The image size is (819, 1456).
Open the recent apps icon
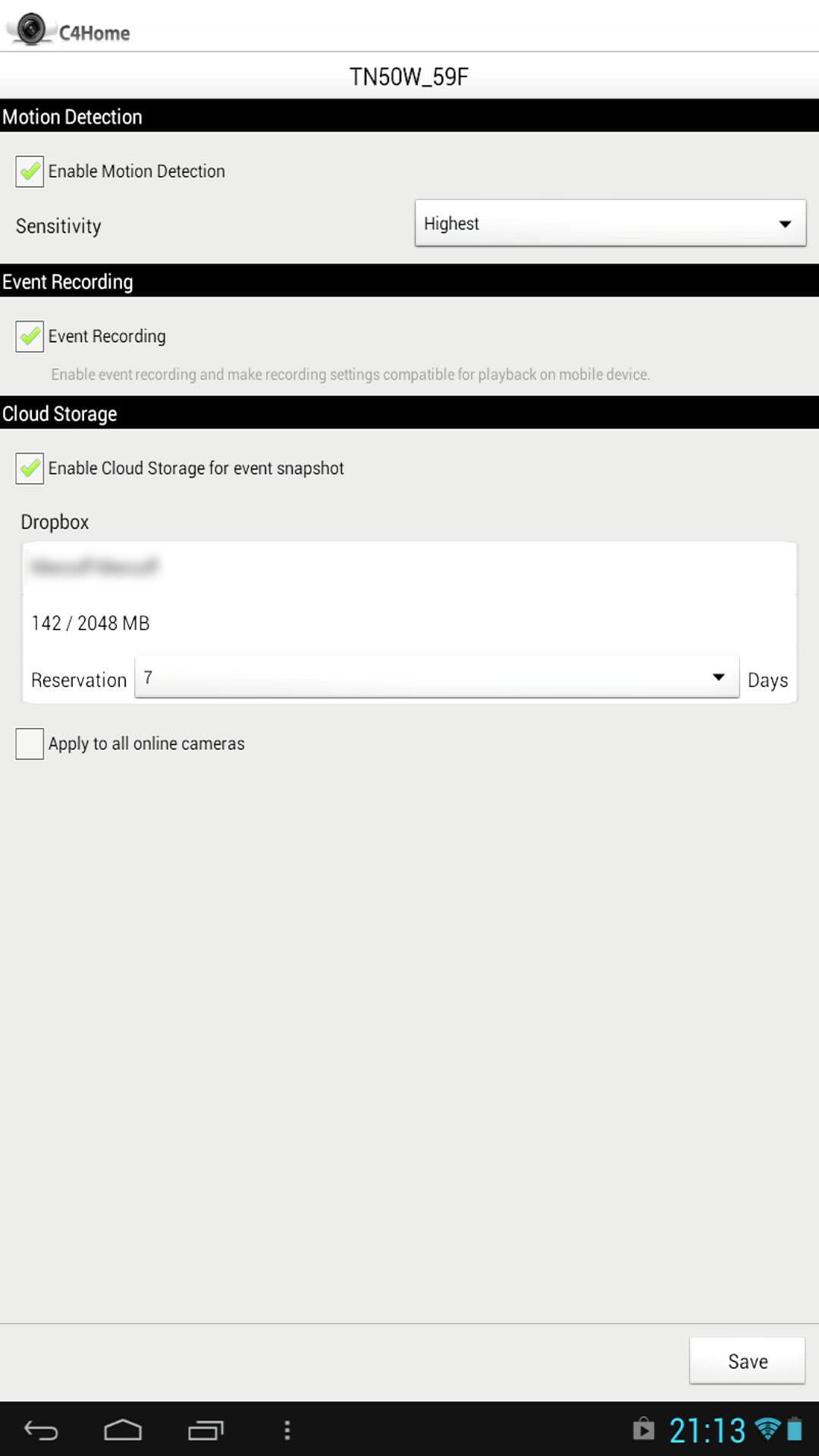click(206, 1430)
